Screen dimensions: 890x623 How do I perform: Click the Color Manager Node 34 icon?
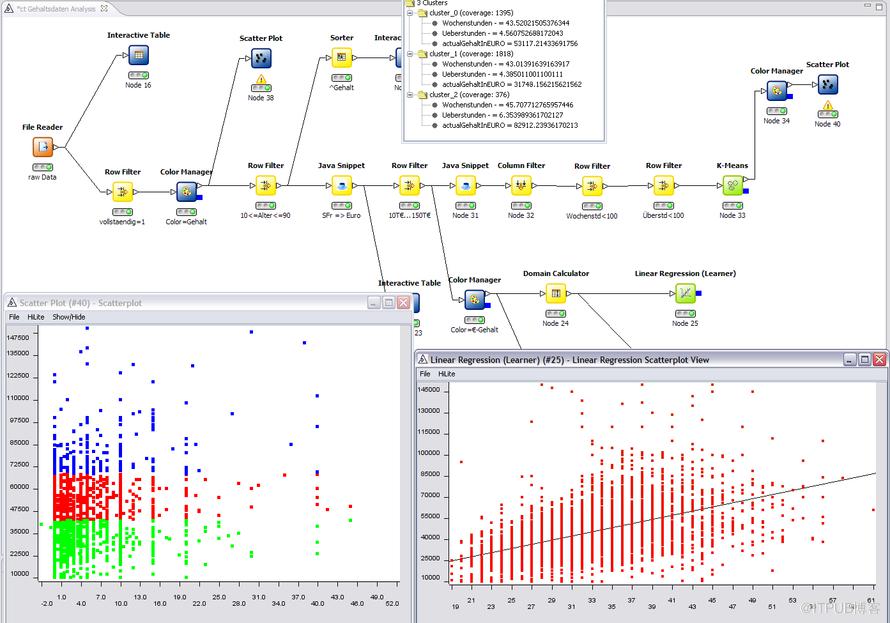776,91
